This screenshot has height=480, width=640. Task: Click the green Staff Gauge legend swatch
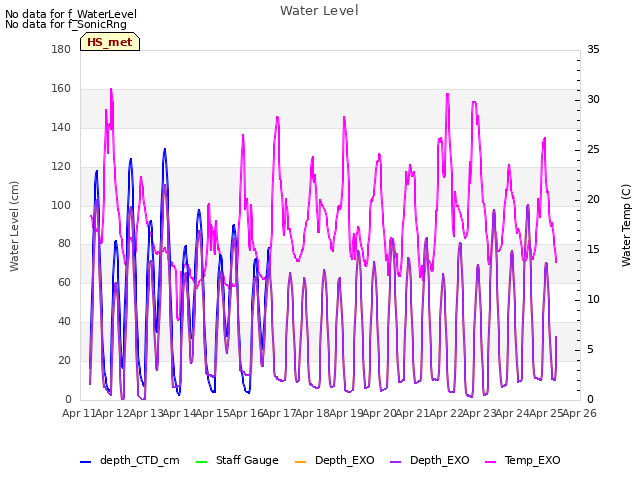coord(201,462)
